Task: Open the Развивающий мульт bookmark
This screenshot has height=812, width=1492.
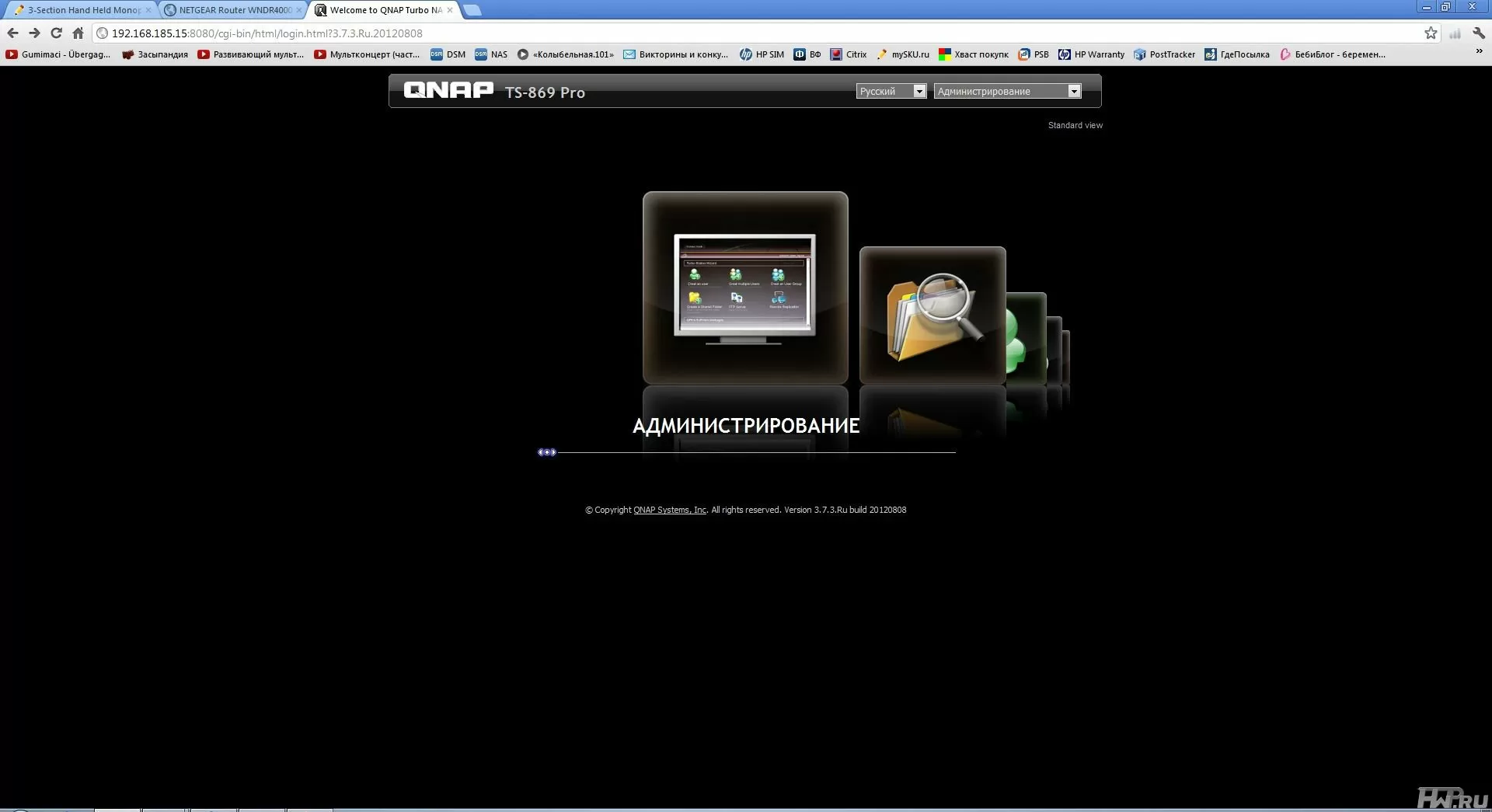Action: 250,54
